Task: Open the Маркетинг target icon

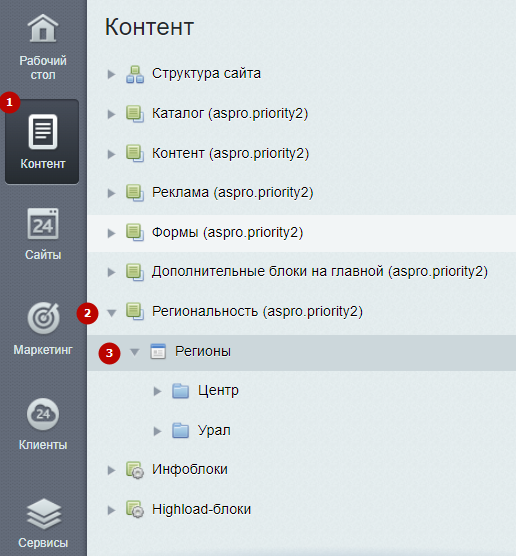Action: [x=43, y=318]
